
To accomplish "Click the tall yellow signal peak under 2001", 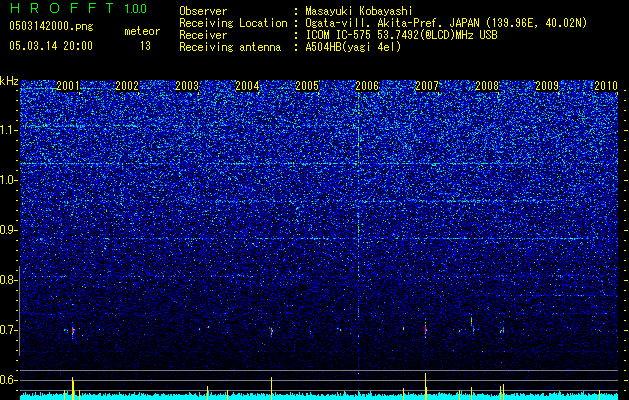I will [73, 388].
